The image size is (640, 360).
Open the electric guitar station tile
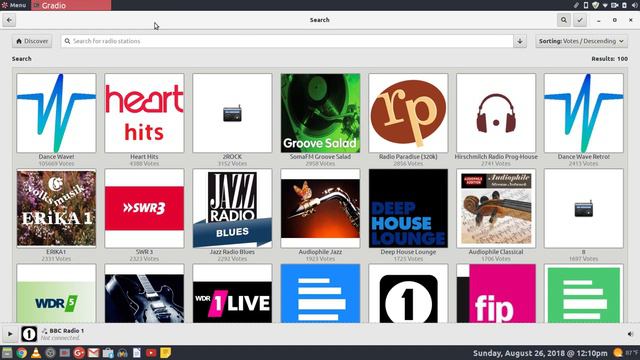tap(144, 293)
